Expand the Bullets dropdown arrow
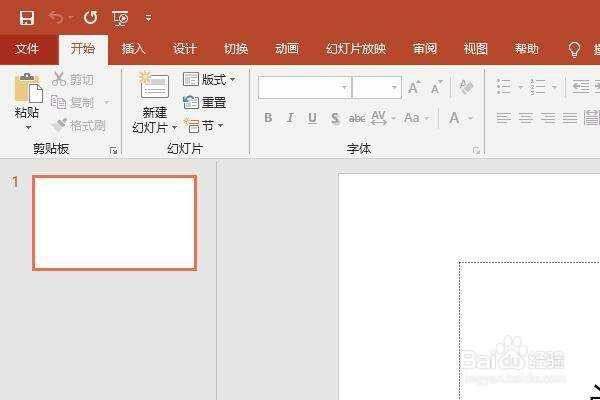 520,87
